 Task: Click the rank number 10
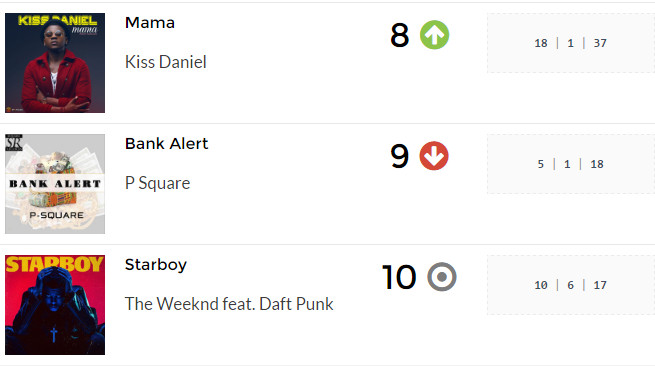[x=399, y=277]
